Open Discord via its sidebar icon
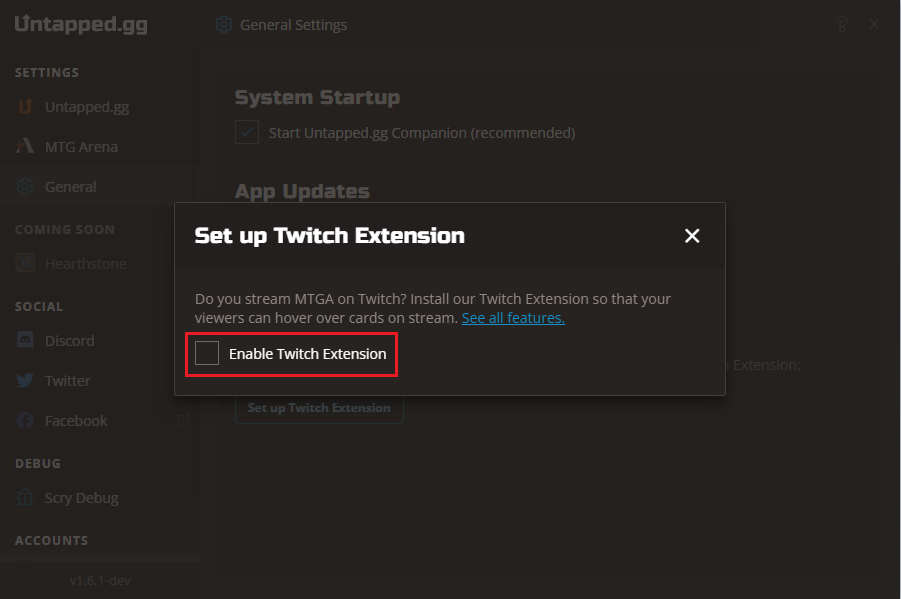 (x=25, y=340)
